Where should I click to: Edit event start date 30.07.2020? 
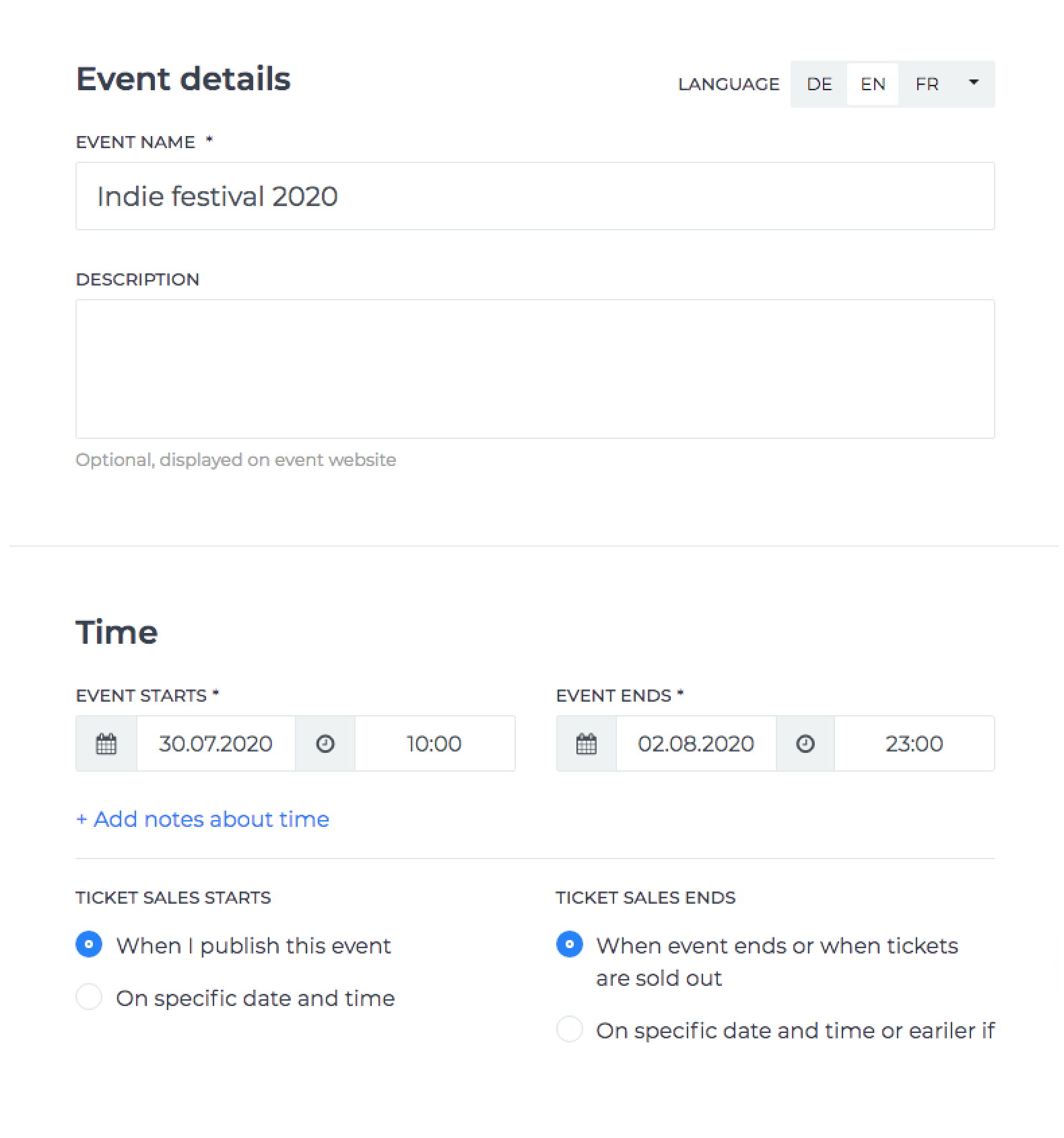click(x=215, y=743)
